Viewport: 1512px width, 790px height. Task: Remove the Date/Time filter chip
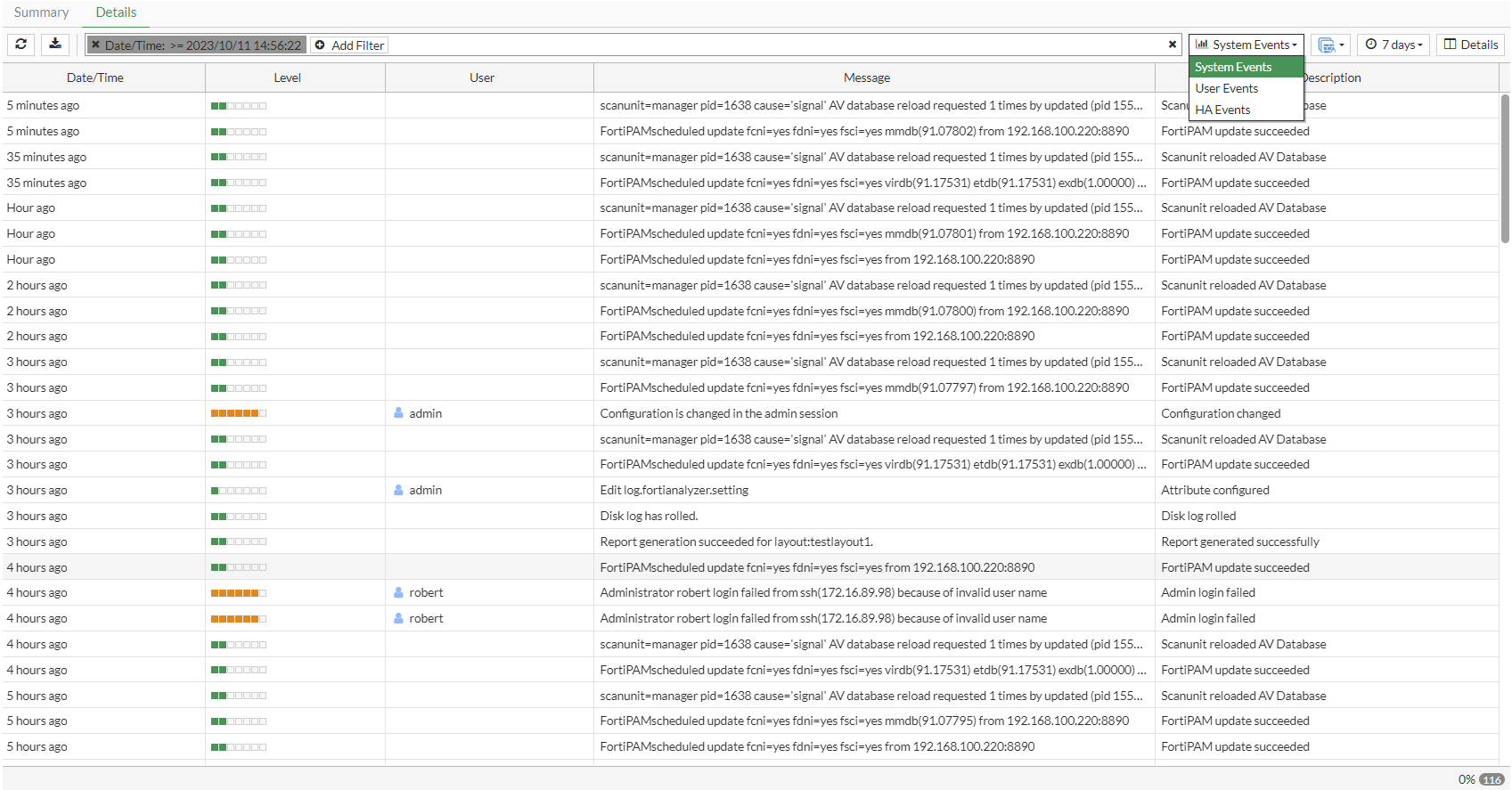95,45
